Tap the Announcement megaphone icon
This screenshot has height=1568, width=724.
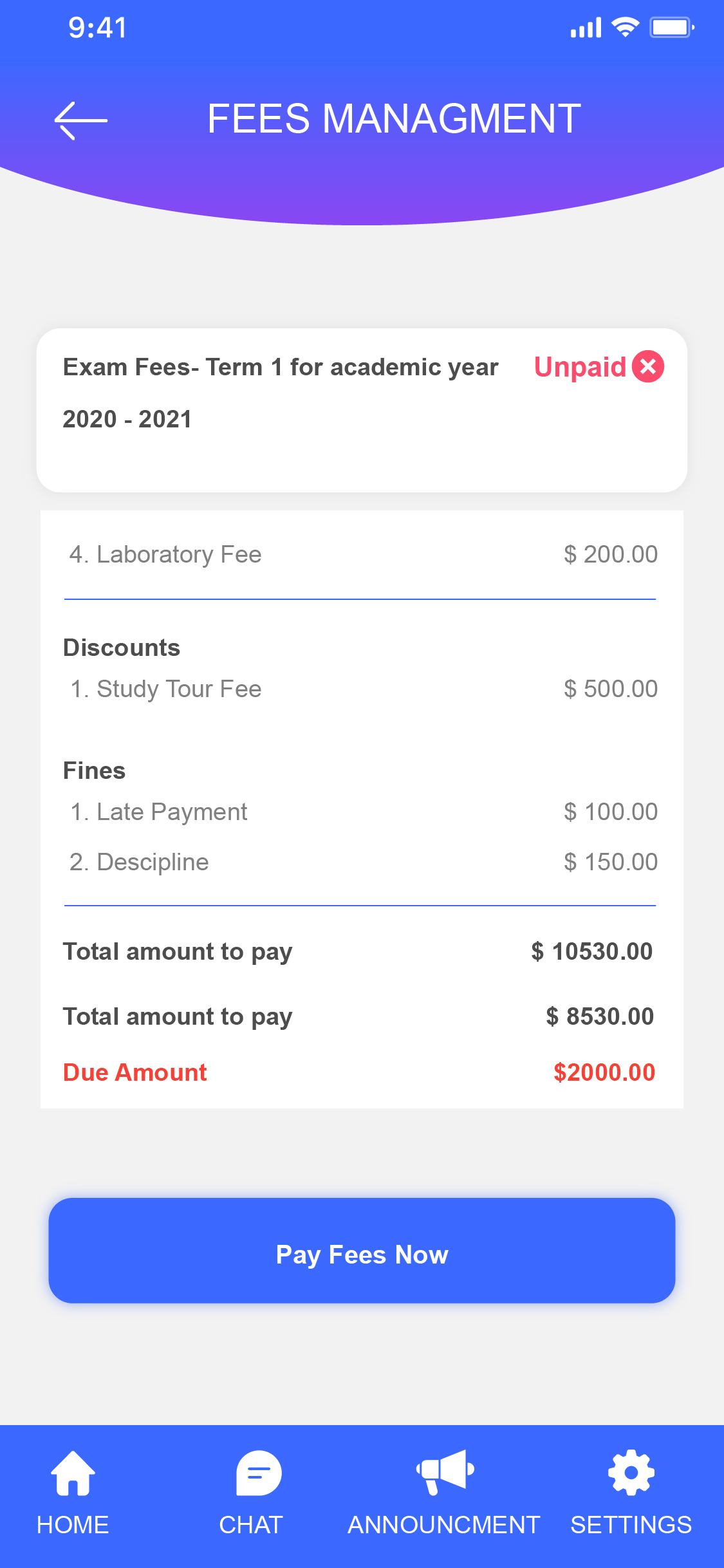point(445,1471)
